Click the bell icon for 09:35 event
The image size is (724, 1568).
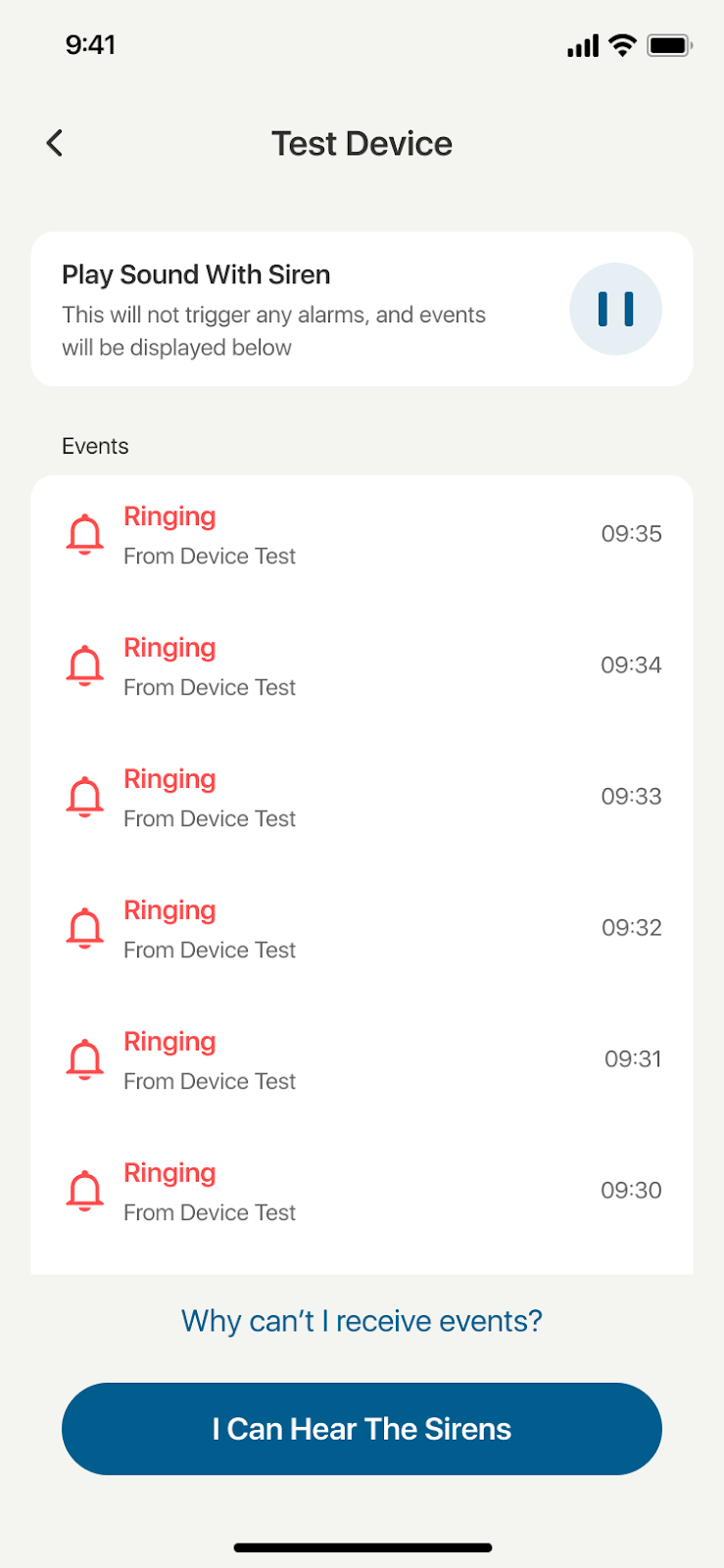click(85, 535)
